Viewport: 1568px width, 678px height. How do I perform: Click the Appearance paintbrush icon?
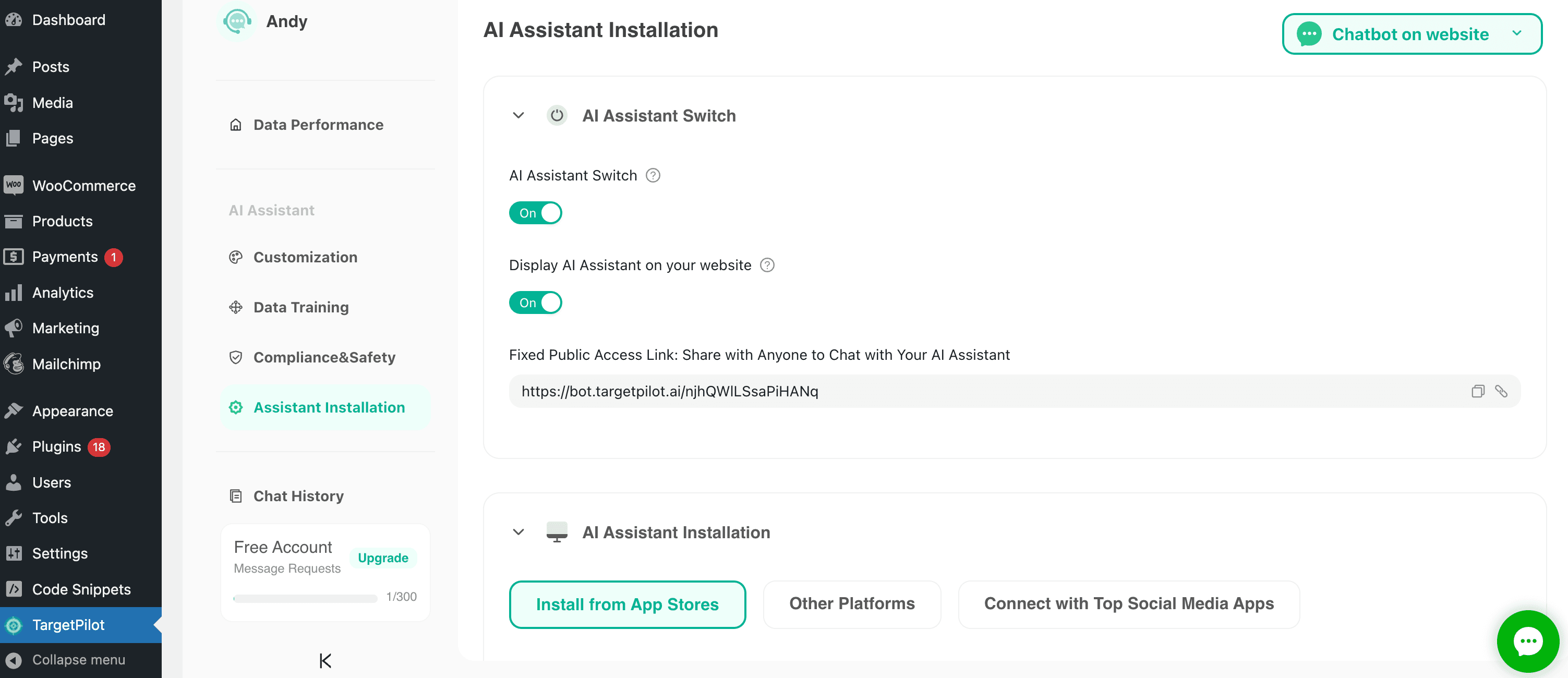coord(14,411)
